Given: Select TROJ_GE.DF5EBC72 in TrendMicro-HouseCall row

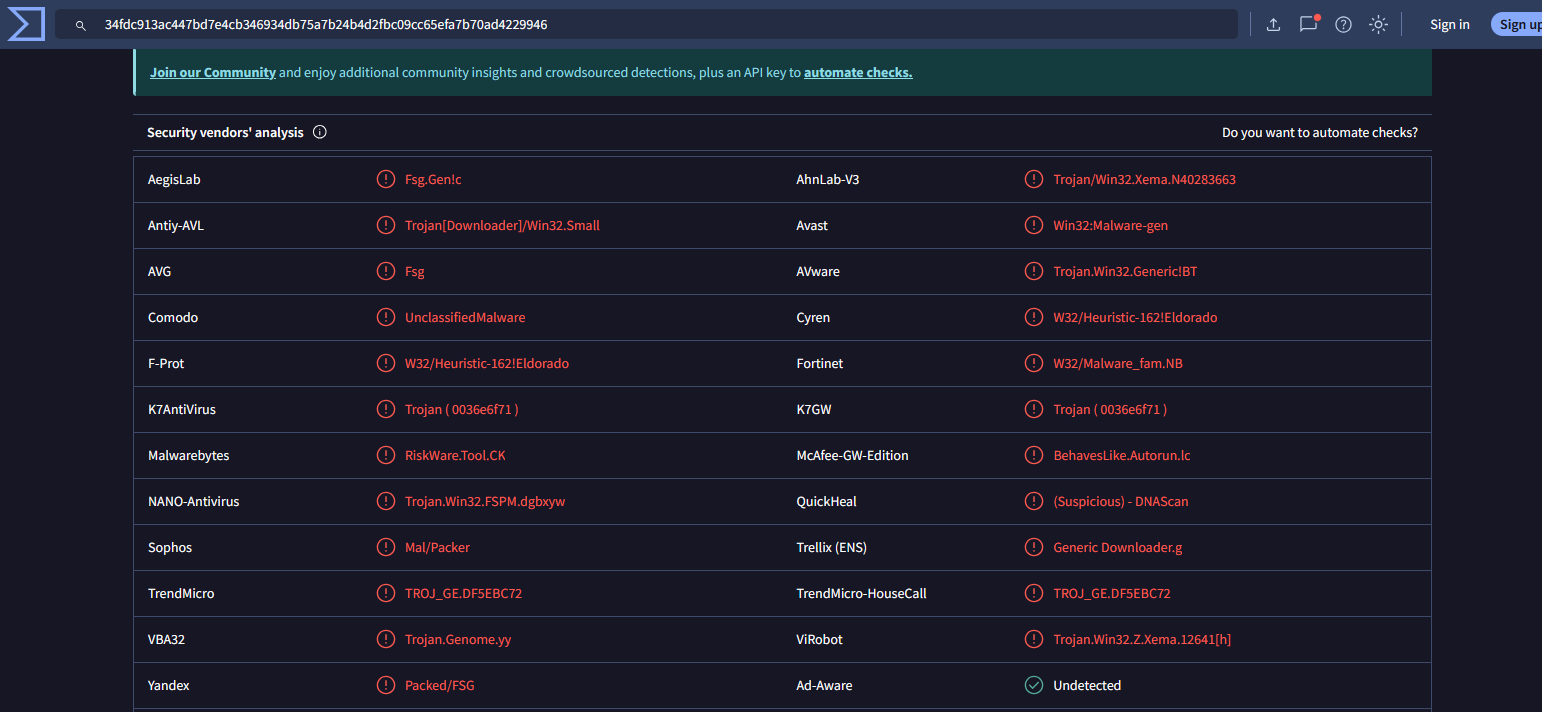Looking at the screenshot, I should click(x=1112, y=593).
